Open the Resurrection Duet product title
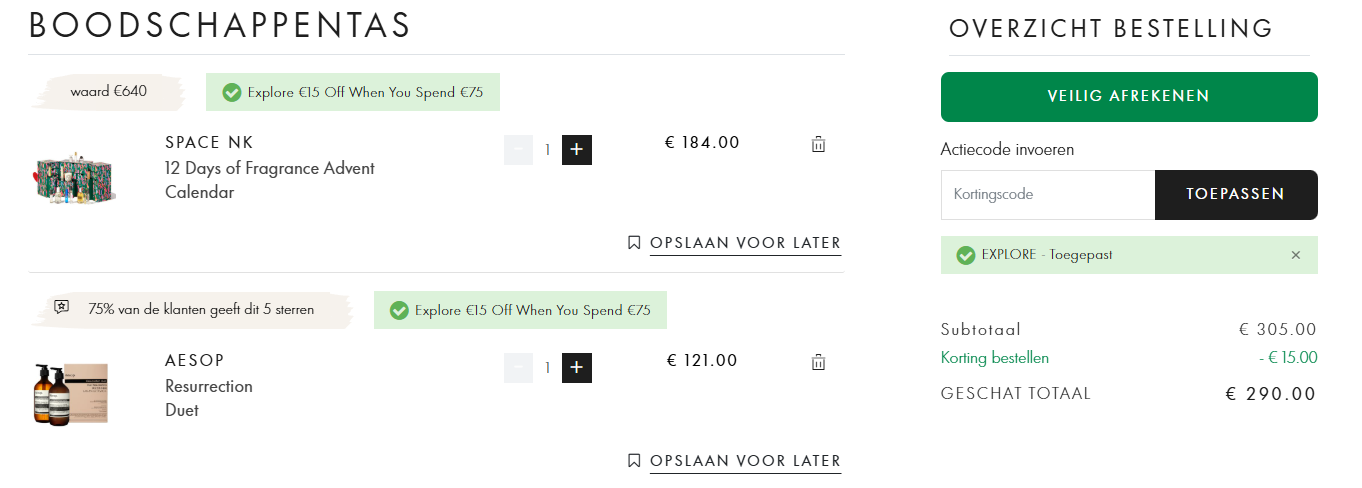Image resolution: width=1362 pixels, height=488 pixels. tap(209, 398)
